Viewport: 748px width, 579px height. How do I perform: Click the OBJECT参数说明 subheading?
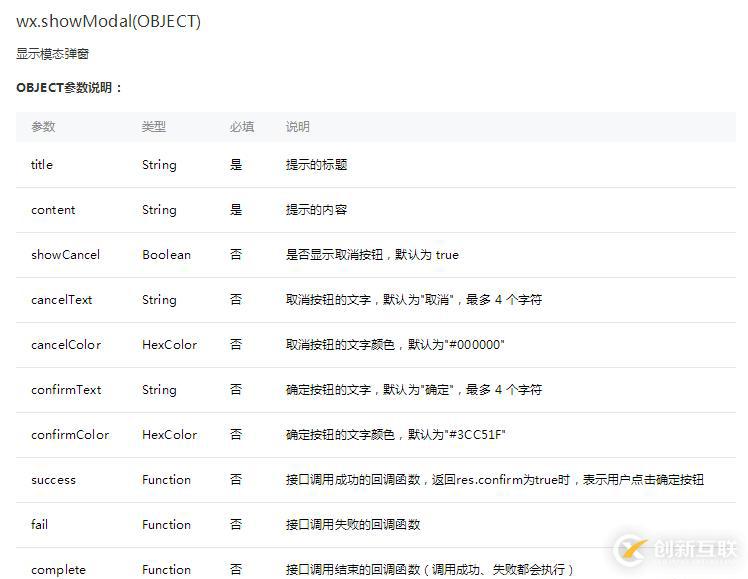click(69, 88)
